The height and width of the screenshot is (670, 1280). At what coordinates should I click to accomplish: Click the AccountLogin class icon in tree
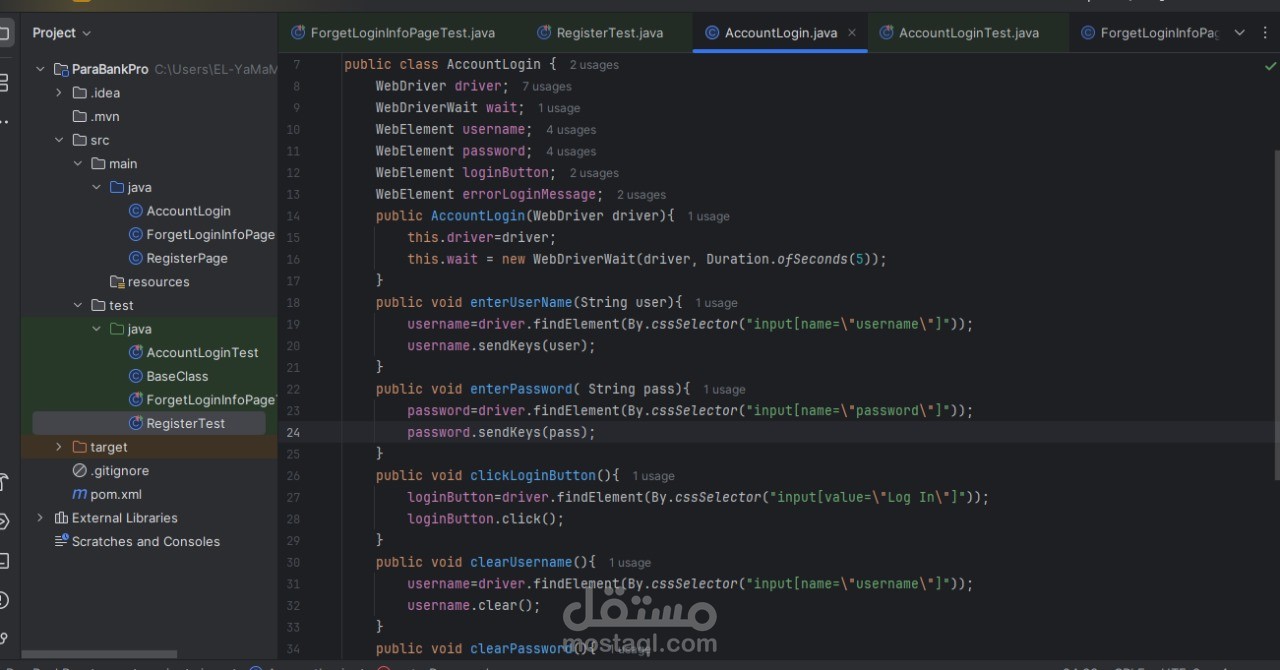[136, 211]
